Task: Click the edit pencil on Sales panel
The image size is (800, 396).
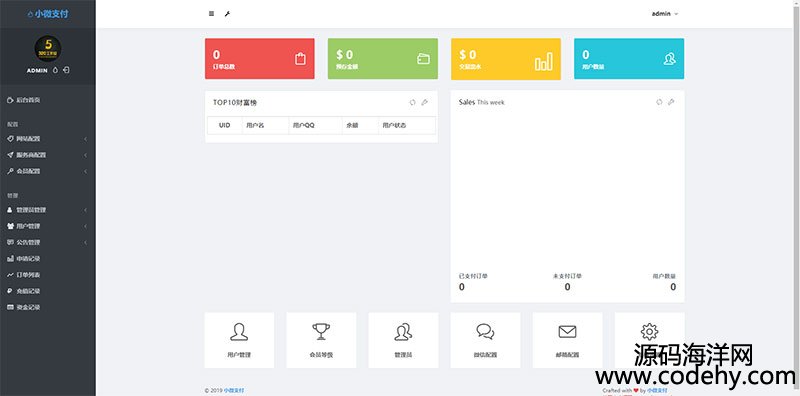Action: point(671,102)
